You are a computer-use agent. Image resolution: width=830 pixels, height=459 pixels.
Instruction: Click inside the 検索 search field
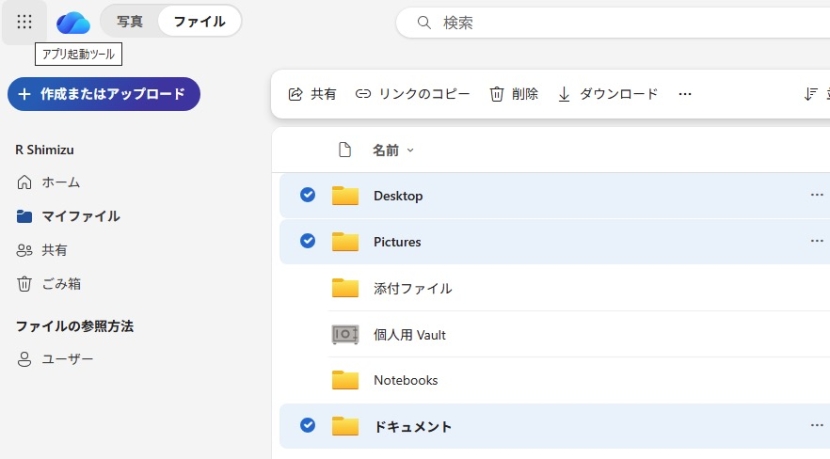[614, 23]
